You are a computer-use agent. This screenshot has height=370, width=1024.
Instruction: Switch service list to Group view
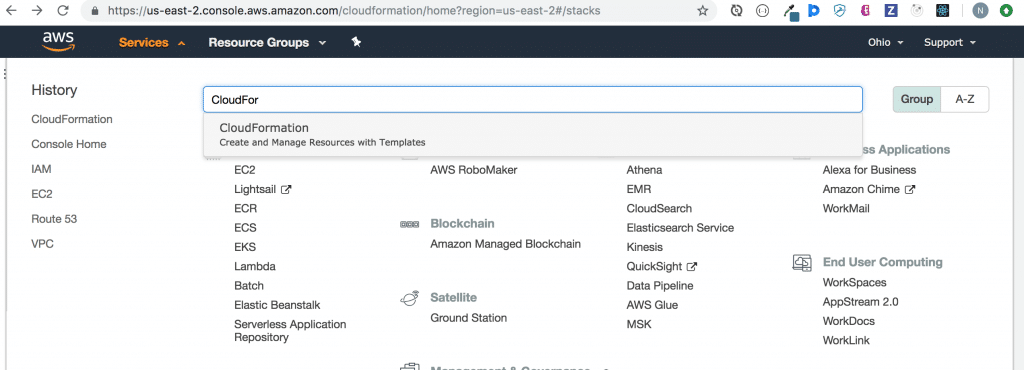[916, 99]
